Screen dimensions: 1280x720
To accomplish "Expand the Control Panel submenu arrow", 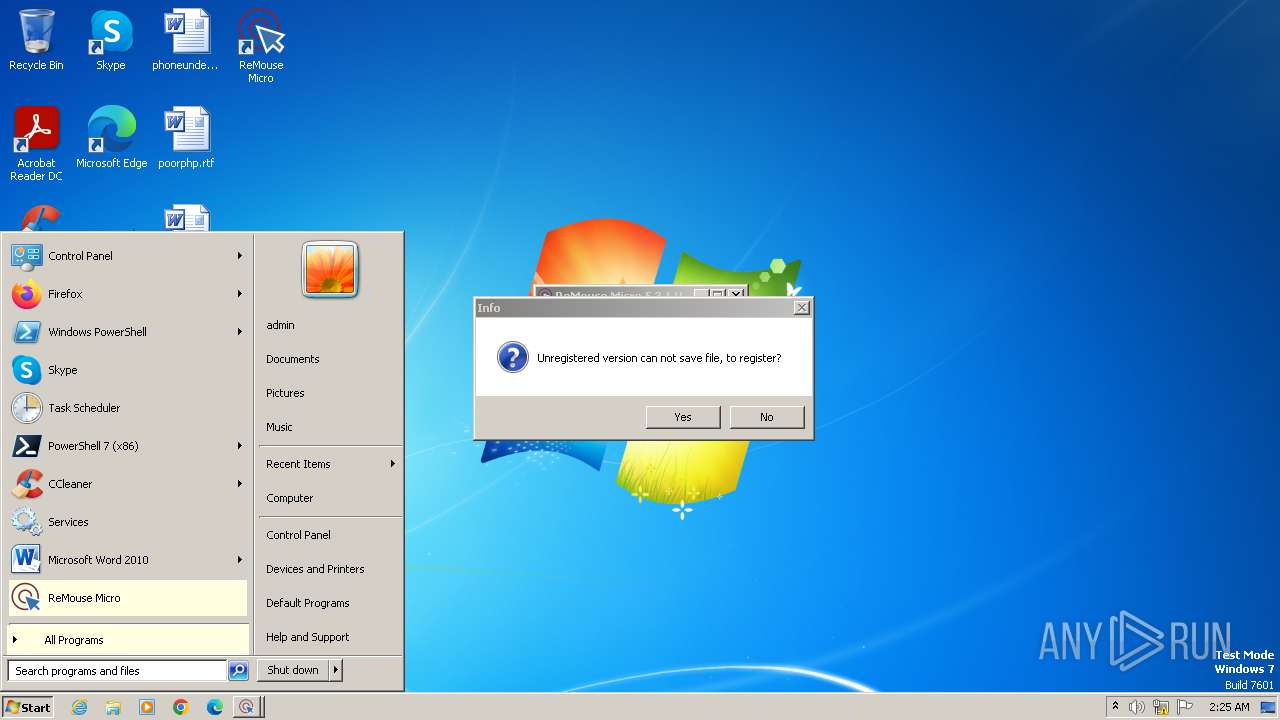I will 240,256.
